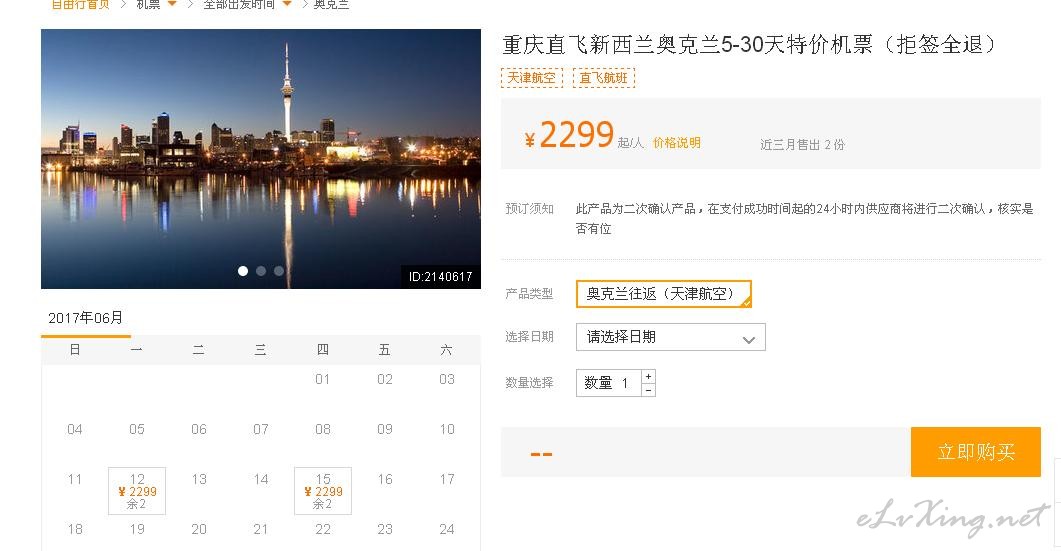Click the product title 重庆直飞新西兰奥克兰

pos(750,45)
